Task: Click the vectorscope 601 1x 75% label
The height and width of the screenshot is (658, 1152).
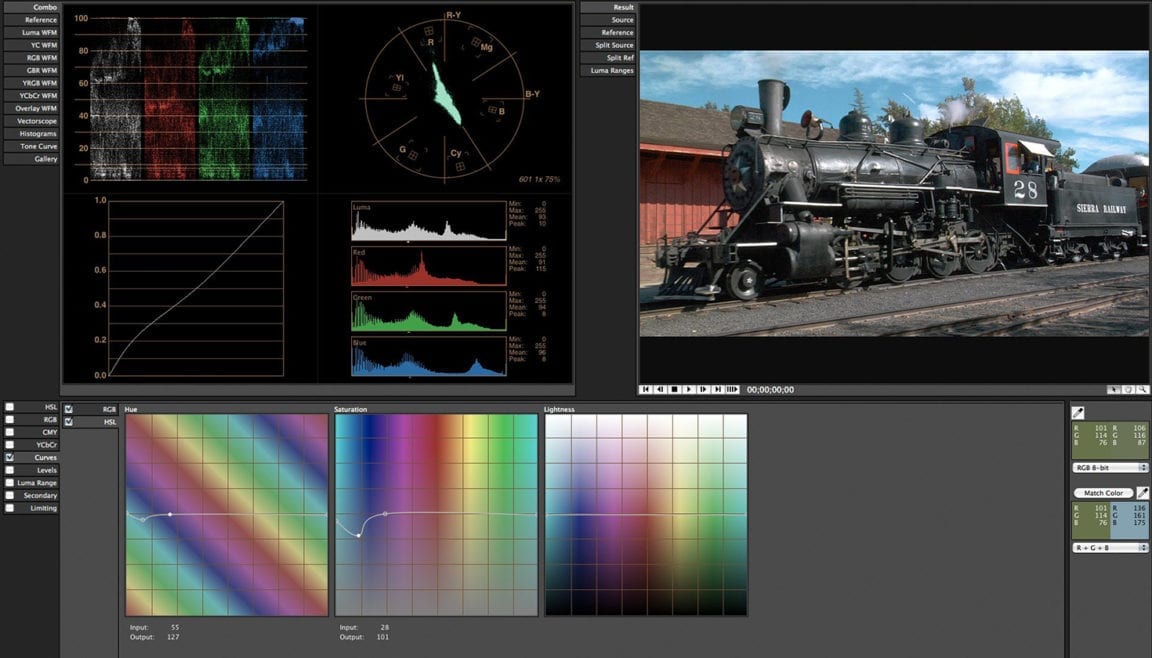Action: click(x=539, y=179)
